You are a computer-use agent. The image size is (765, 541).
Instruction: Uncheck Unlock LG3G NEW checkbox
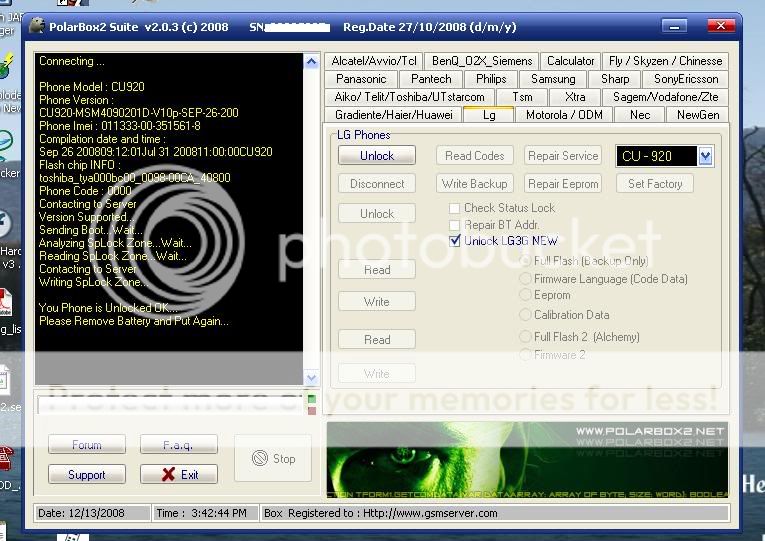pos(455,240)
